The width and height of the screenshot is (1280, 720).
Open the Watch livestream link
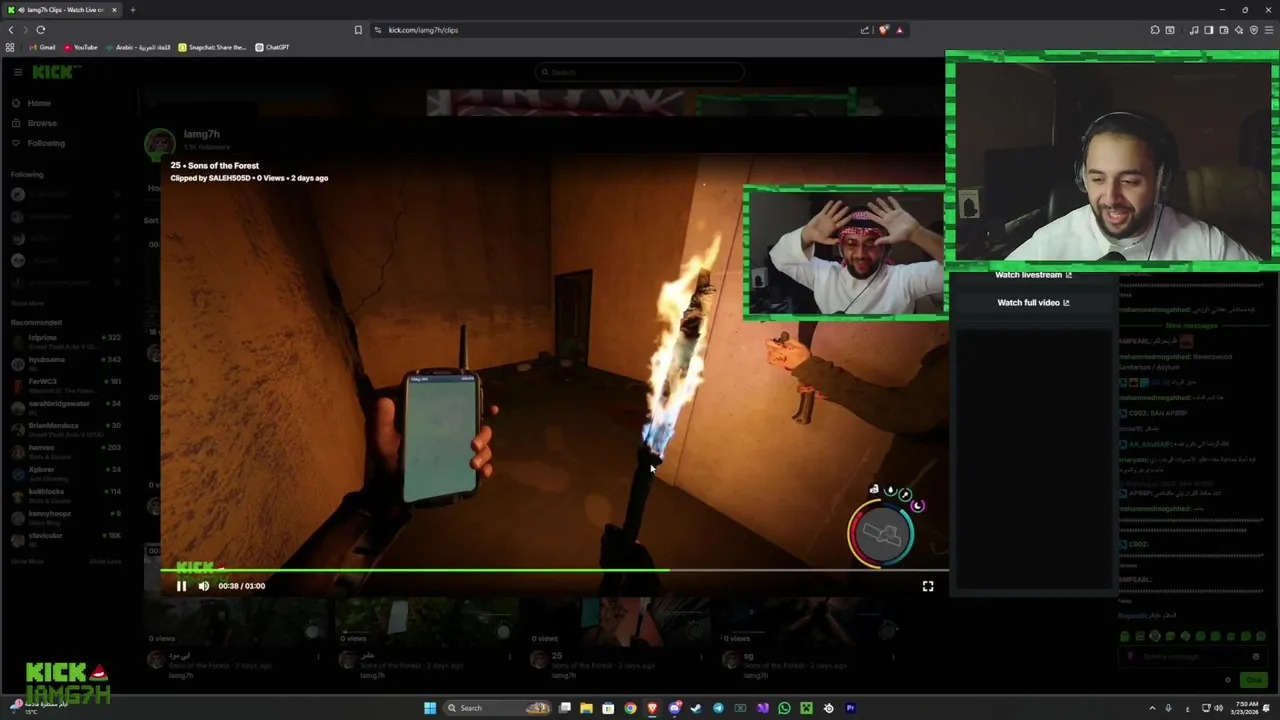(x=1033, y=275)
